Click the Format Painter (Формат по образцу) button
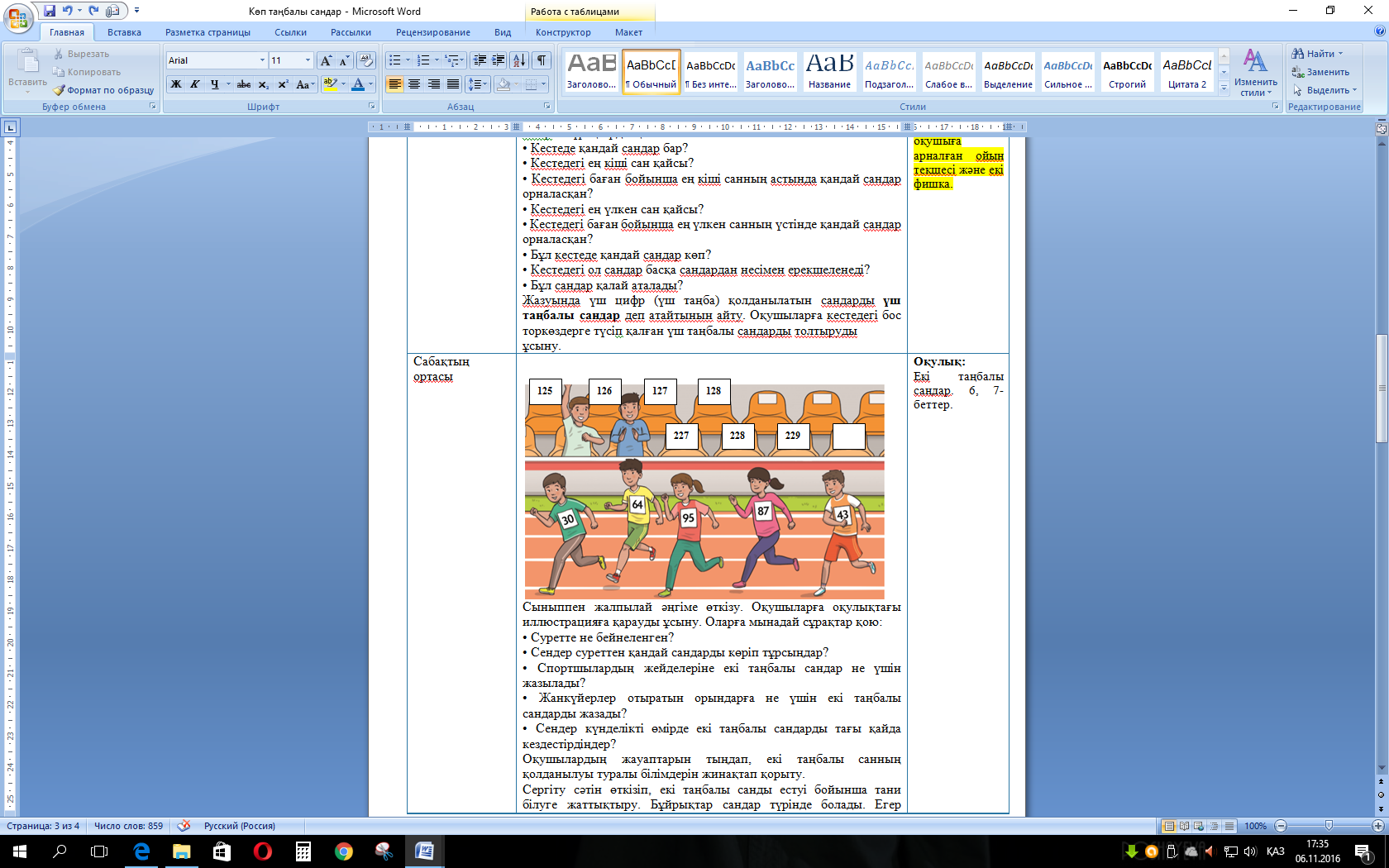Image resolution: width=1389 pixels, height=868 pixels. [x=104, y=90]
